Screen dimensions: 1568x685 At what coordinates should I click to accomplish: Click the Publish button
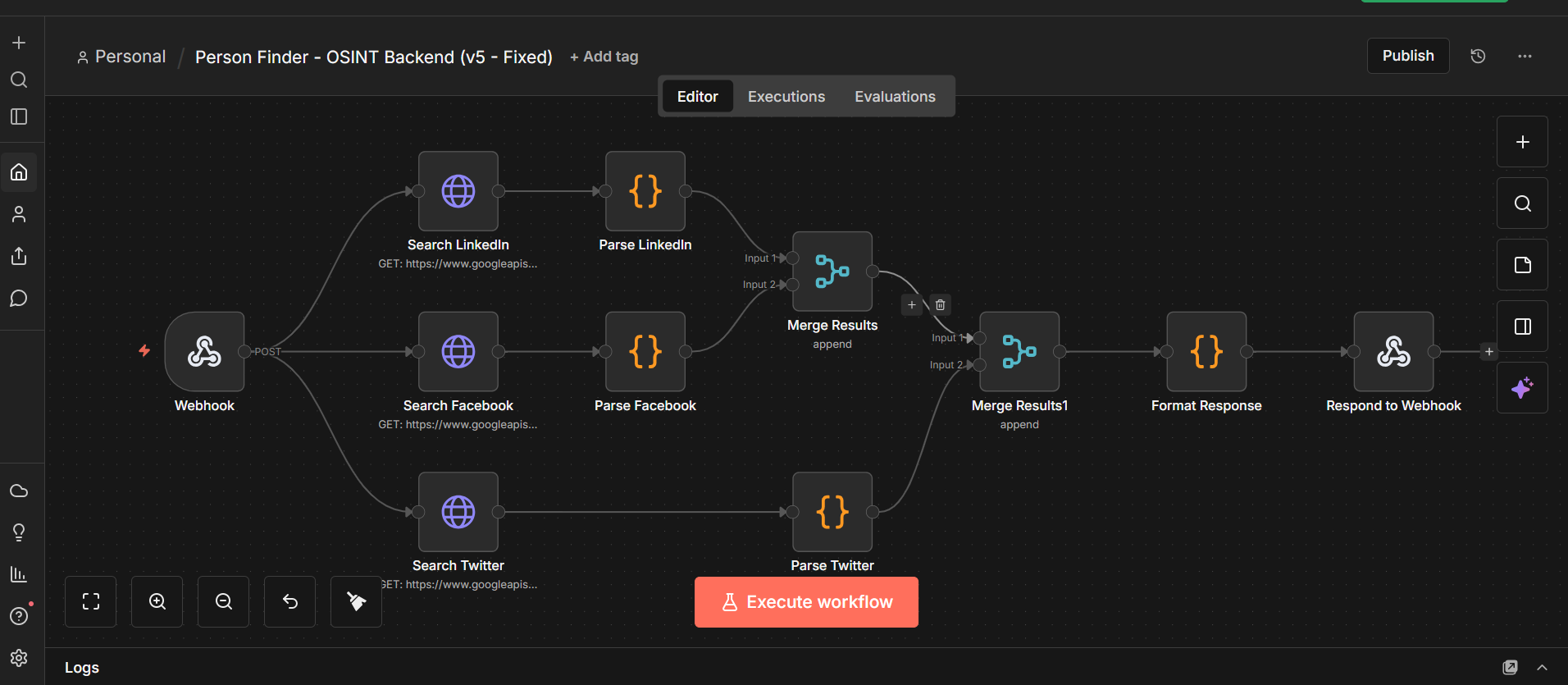[x=1408, y=56]
